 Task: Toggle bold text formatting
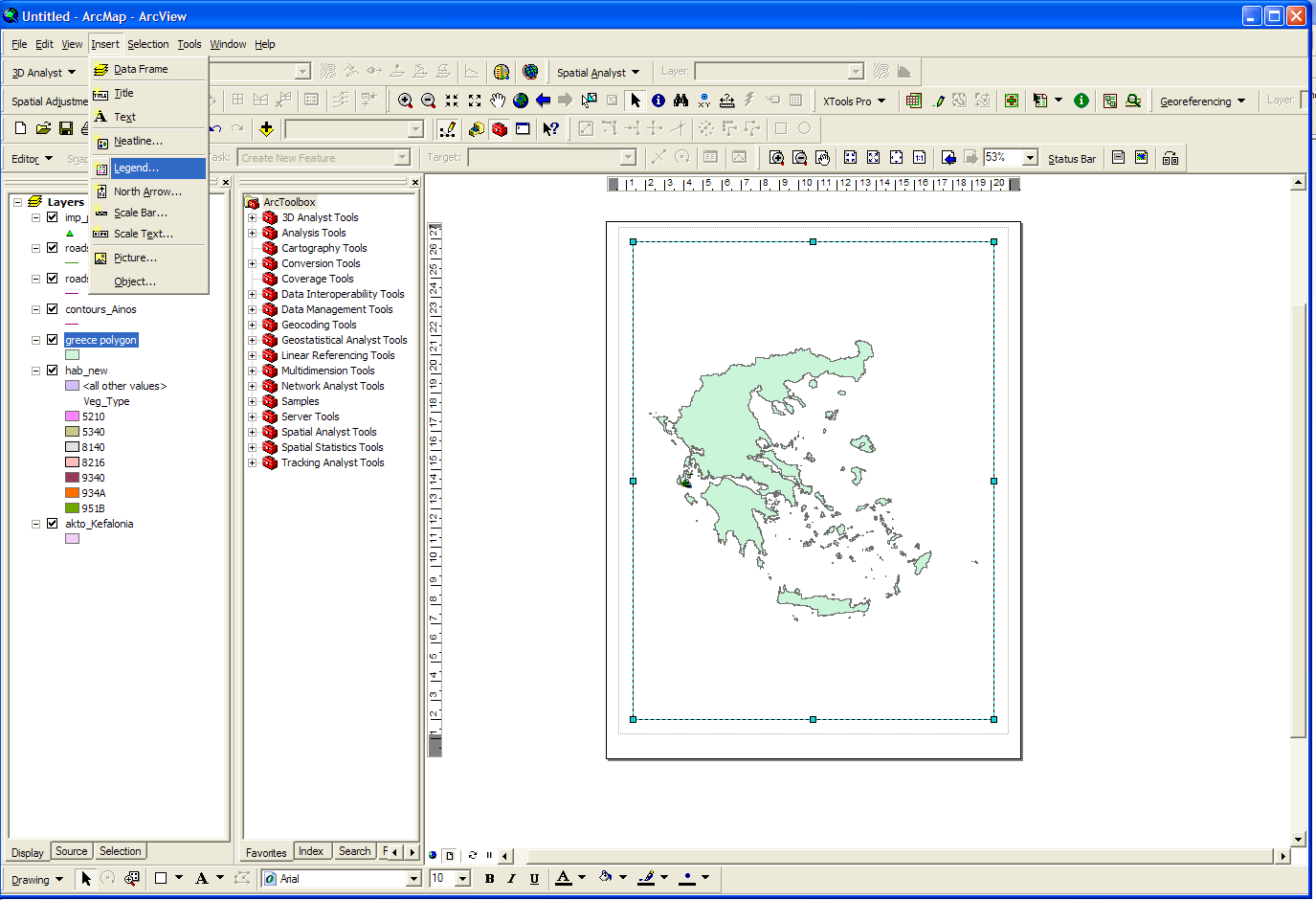coord(489,878)
